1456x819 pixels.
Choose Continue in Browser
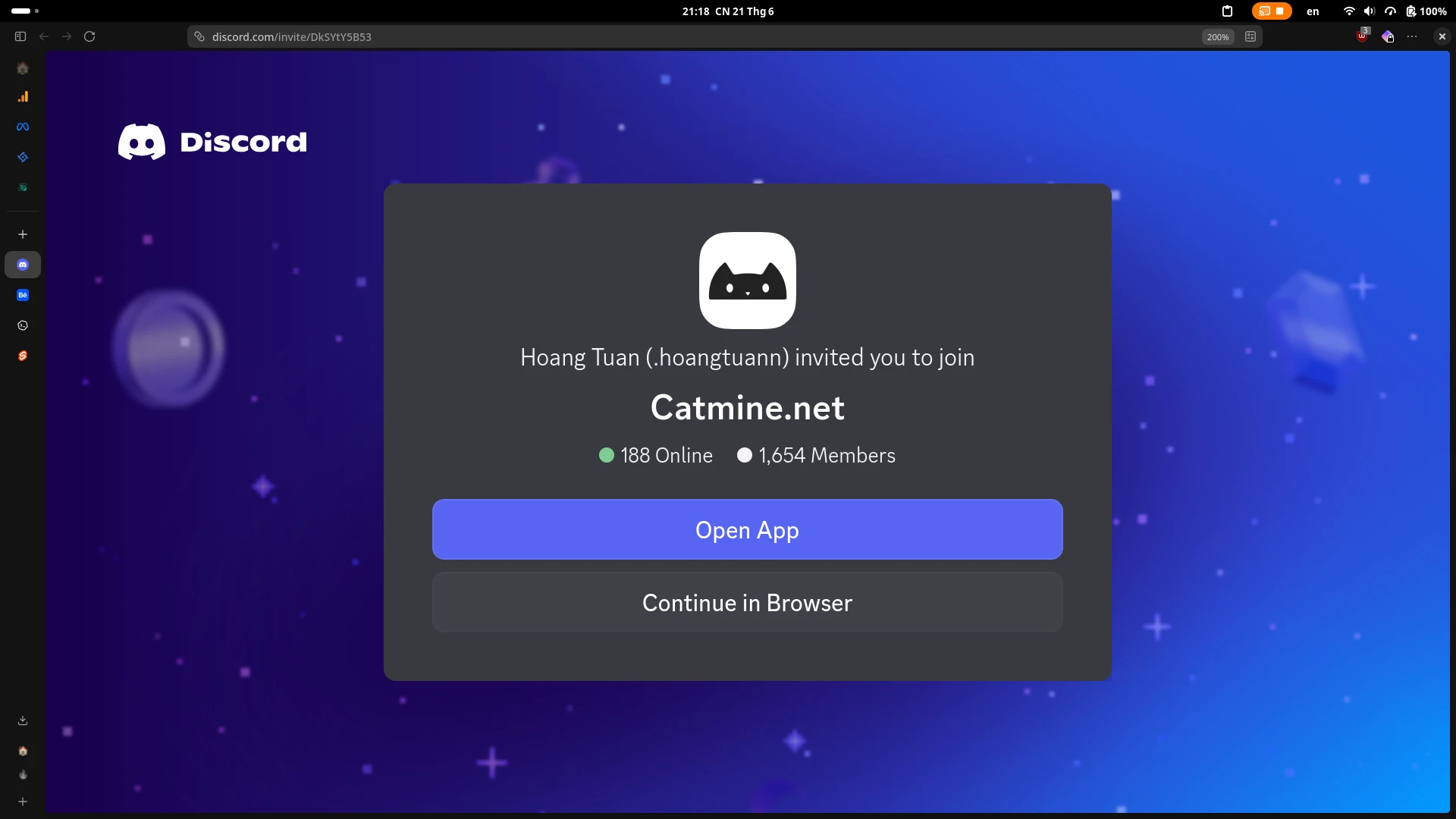pos(747,603)
